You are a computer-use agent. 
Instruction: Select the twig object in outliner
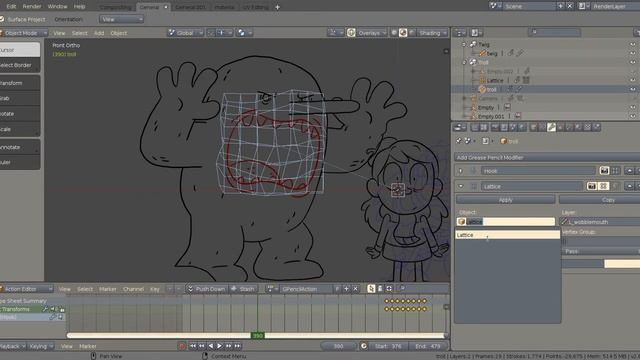[492, 53]
